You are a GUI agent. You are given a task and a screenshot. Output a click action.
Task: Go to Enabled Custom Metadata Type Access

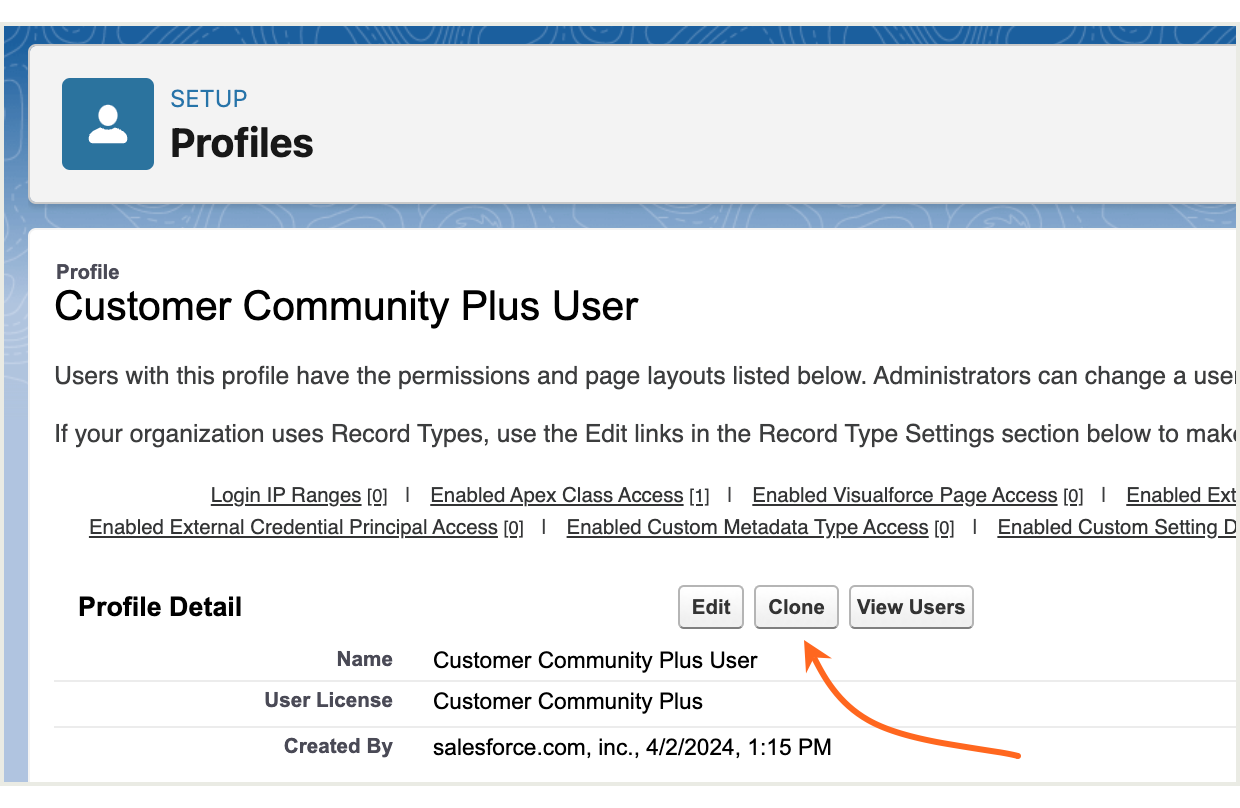point(748,527)
